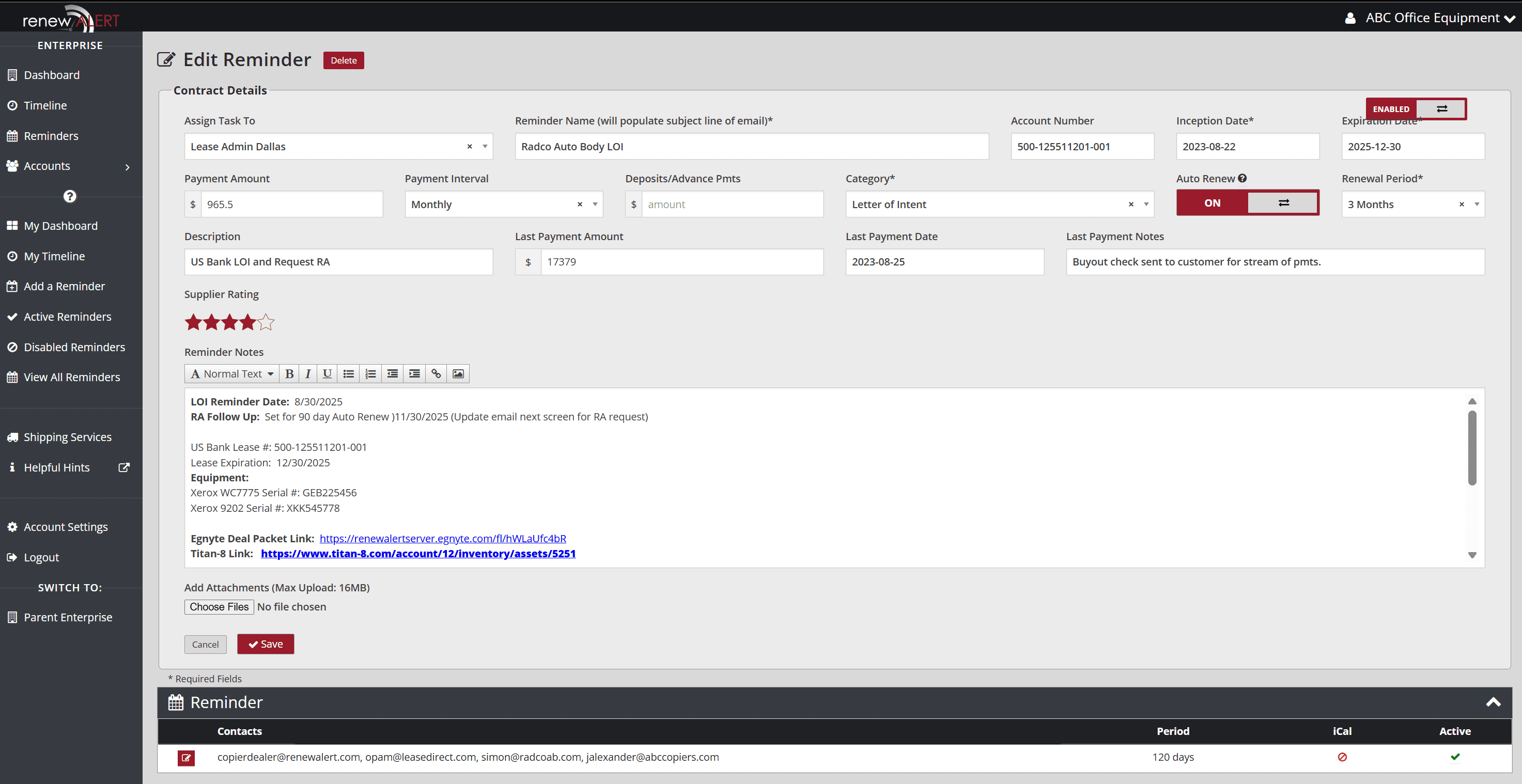
Task: Toggle bold formatting in Reminder Notes
Action: click(x=289, y=373)
